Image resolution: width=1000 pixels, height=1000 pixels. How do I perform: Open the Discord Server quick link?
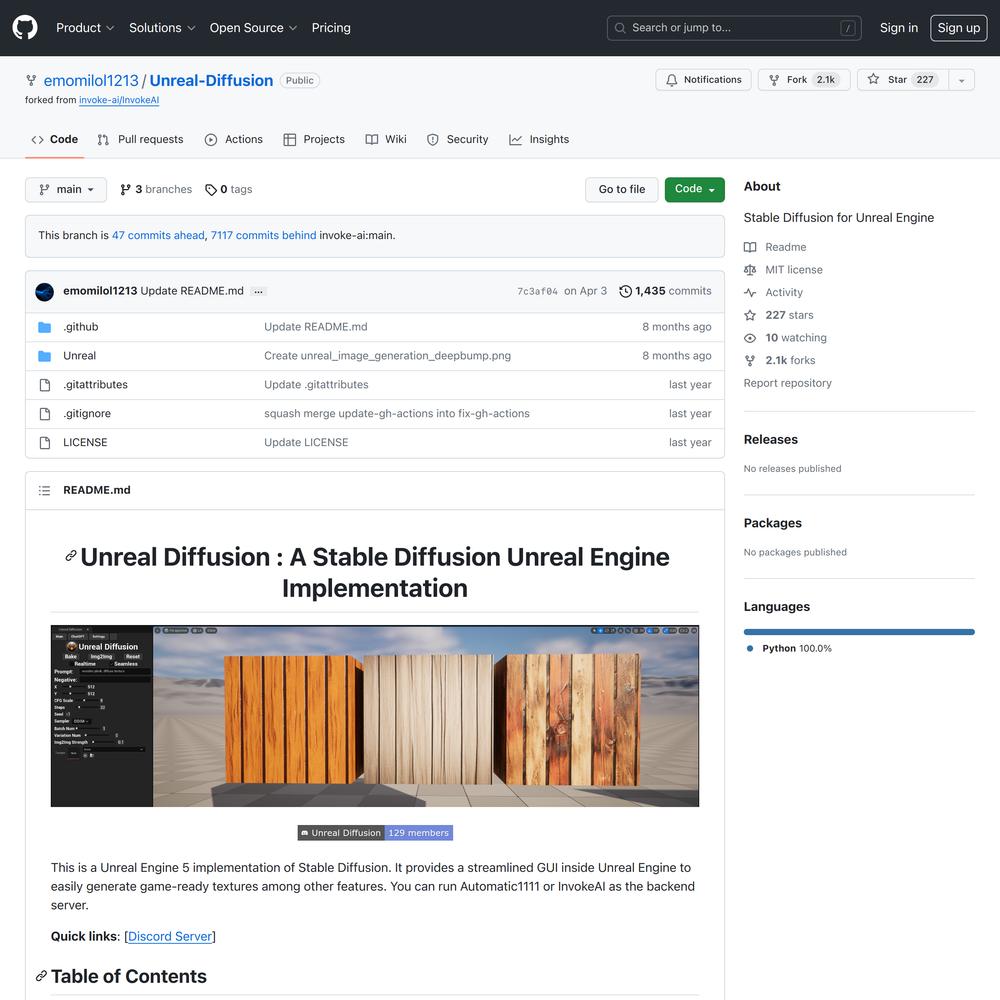(170, 936)
